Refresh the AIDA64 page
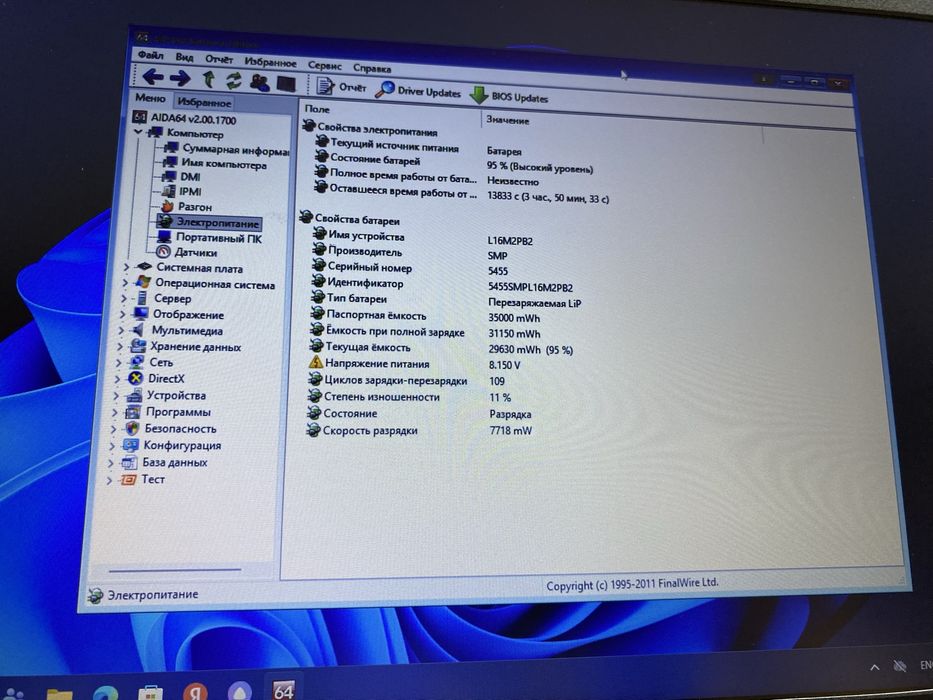The width and height of the screenshot is (933, 700). (234, 80)
